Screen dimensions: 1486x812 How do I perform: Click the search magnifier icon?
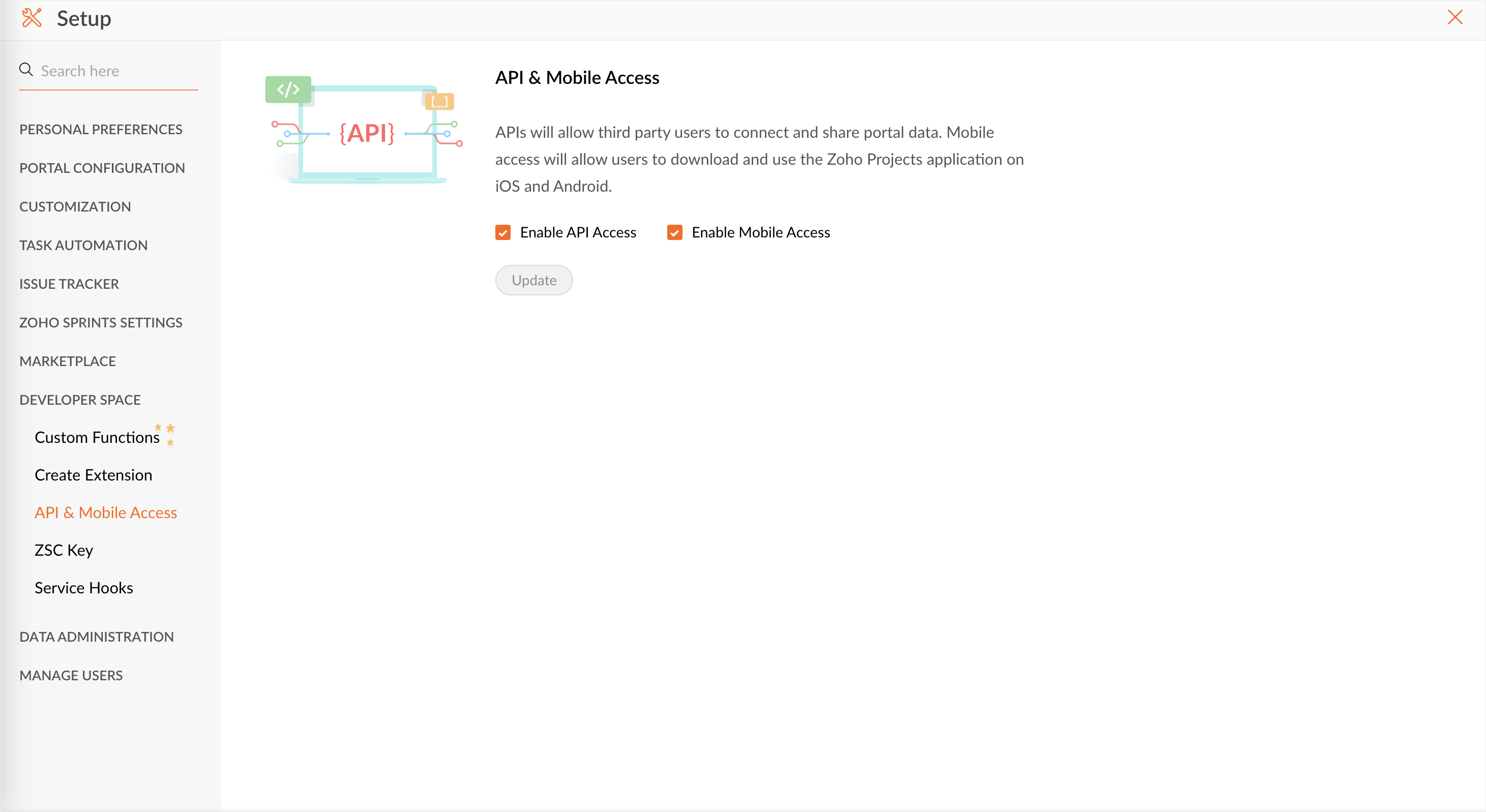26,70
